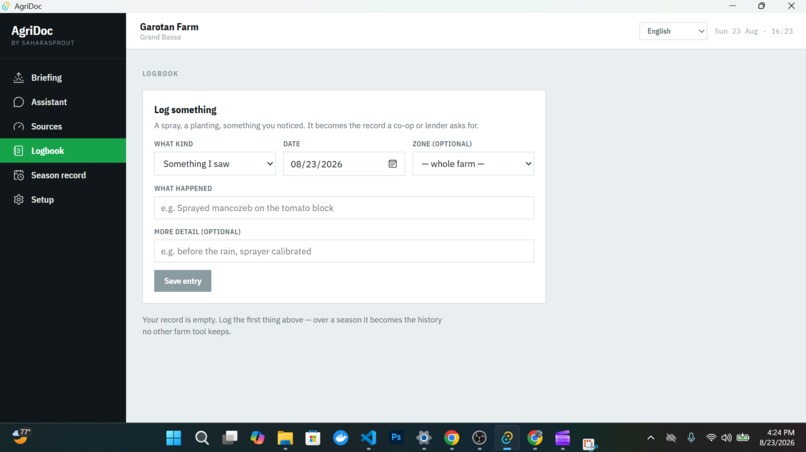Open the Briefing page in sidebar
Image resolution: width=806 pixels, height=452 pixels.
(63, 78)
